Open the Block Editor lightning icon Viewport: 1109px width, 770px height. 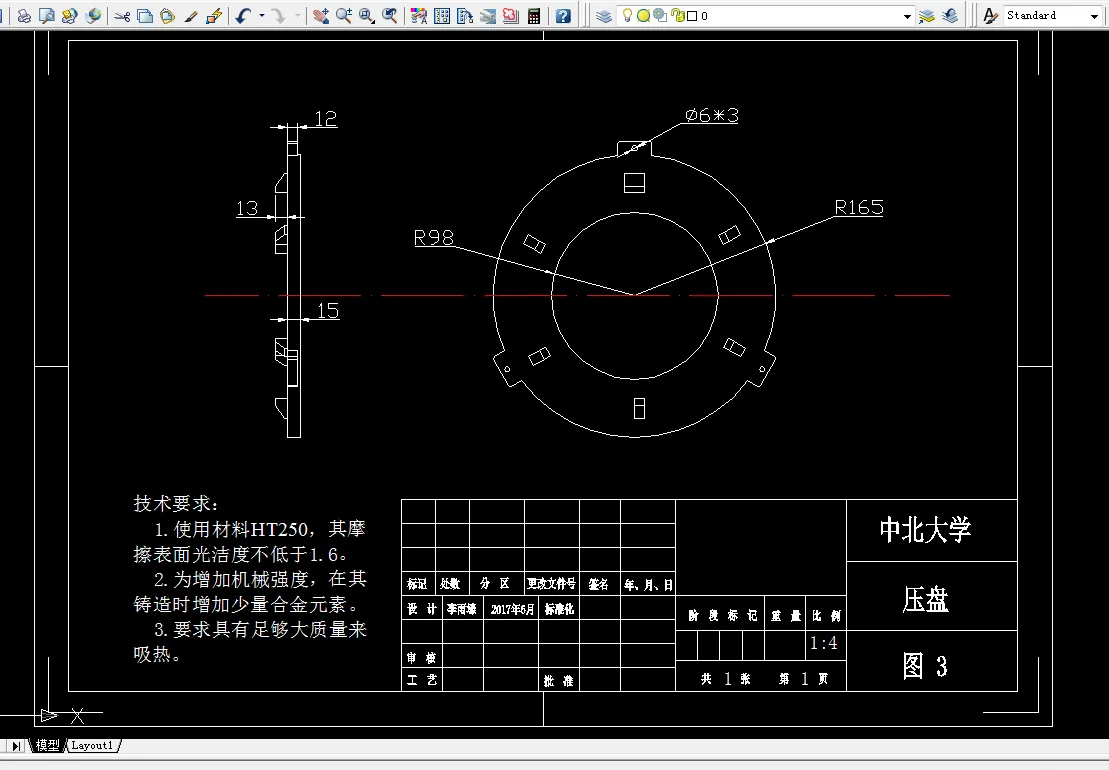(x=214, y=16)
